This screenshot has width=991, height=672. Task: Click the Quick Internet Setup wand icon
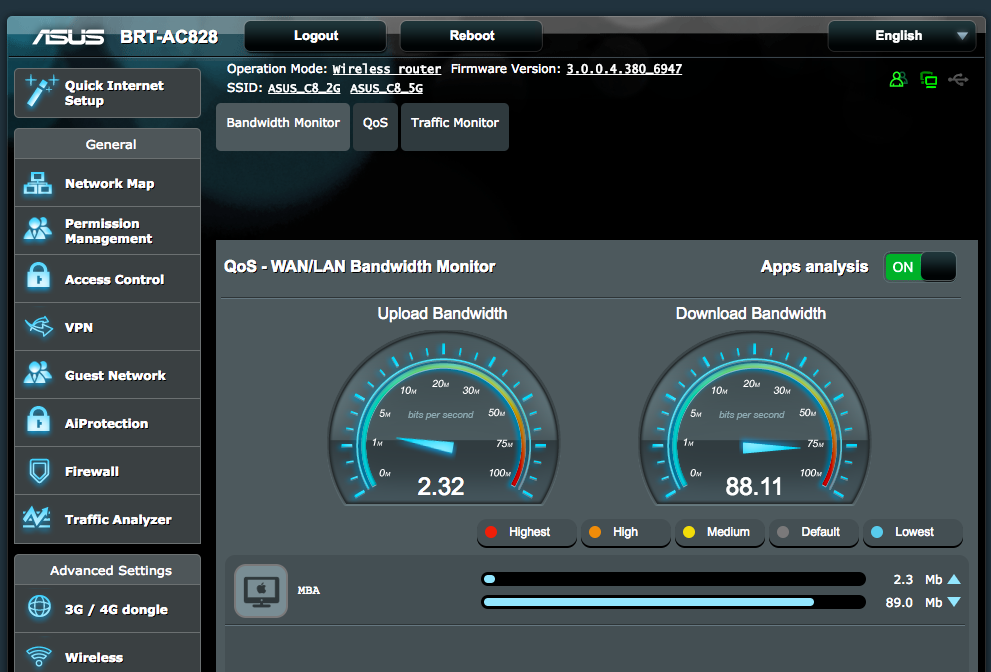pos(40,93)
